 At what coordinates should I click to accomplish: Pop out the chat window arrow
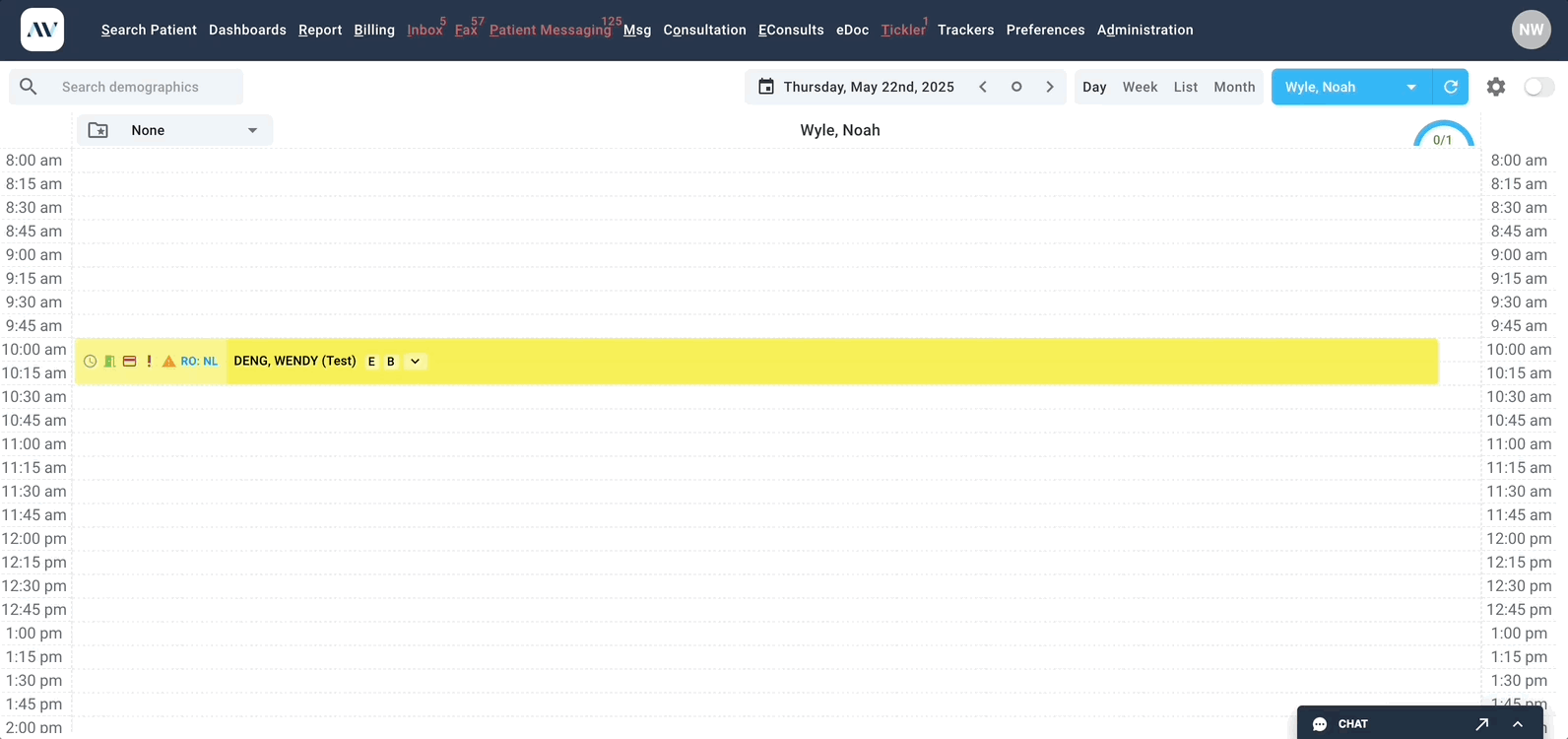[1482, 724]
